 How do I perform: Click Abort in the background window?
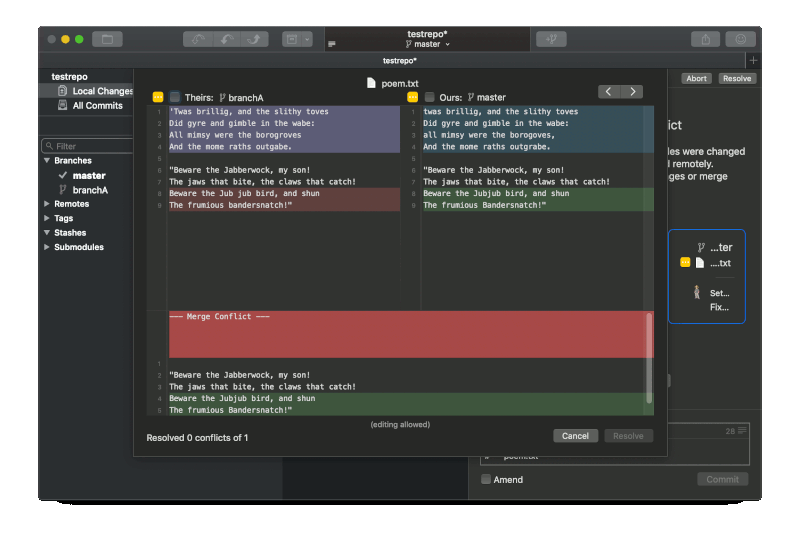(696, 78)
